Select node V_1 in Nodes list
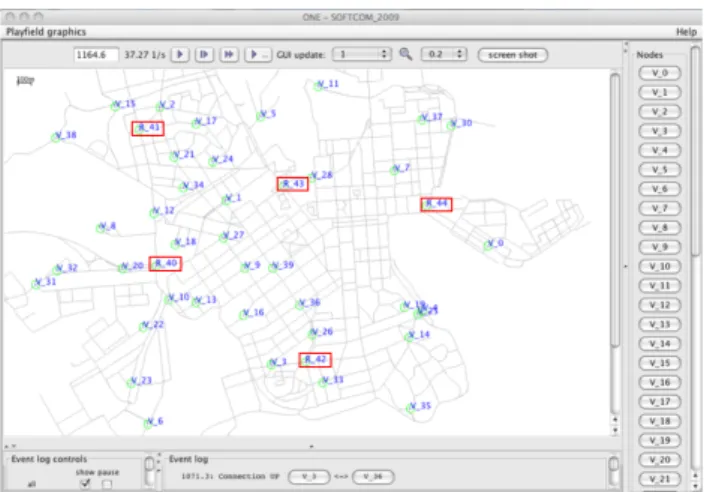704x492 pixels. pos(660,92)
